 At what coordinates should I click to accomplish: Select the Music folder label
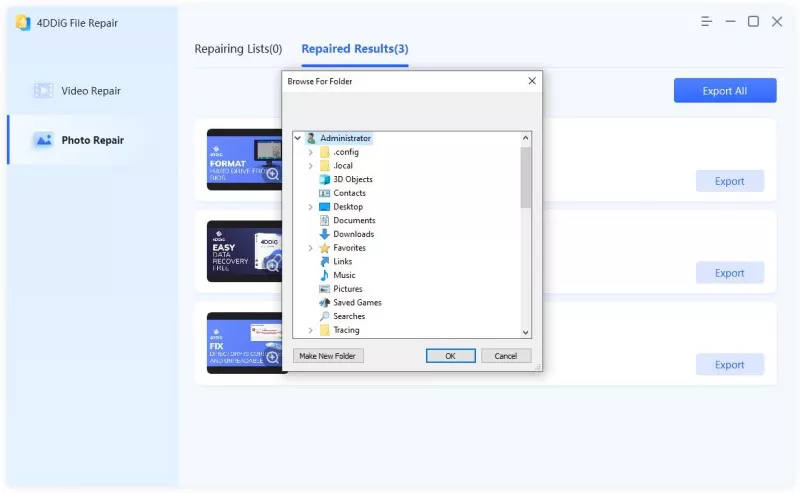coord(344,275)
